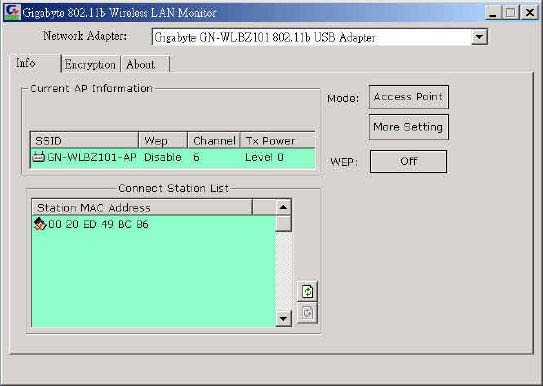The image size is (543, 386).
Task: Open the More Setting button
Action: [x=409, y=127]
